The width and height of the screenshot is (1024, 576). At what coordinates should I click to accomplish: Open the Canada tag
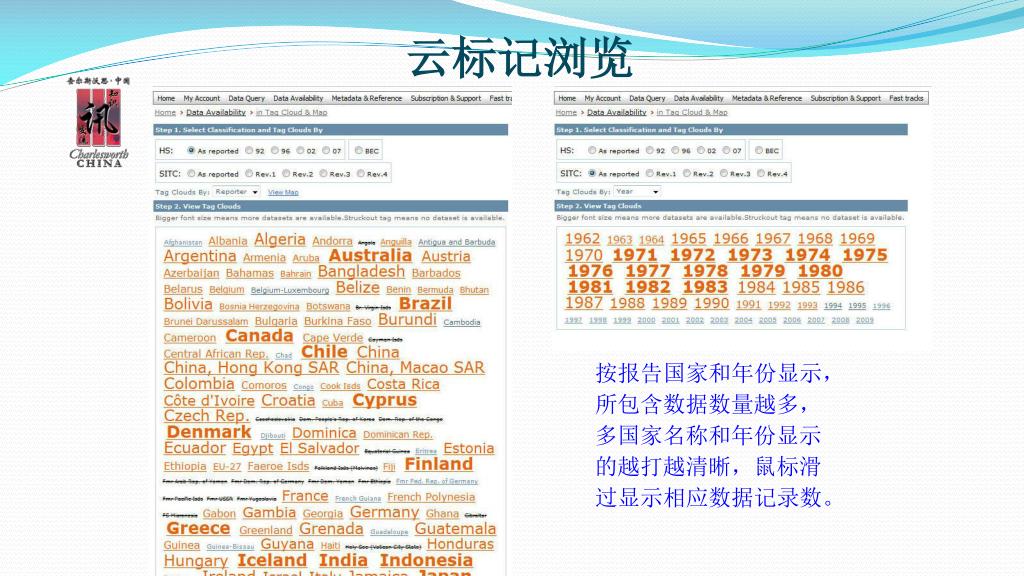[x=259, y=336]
